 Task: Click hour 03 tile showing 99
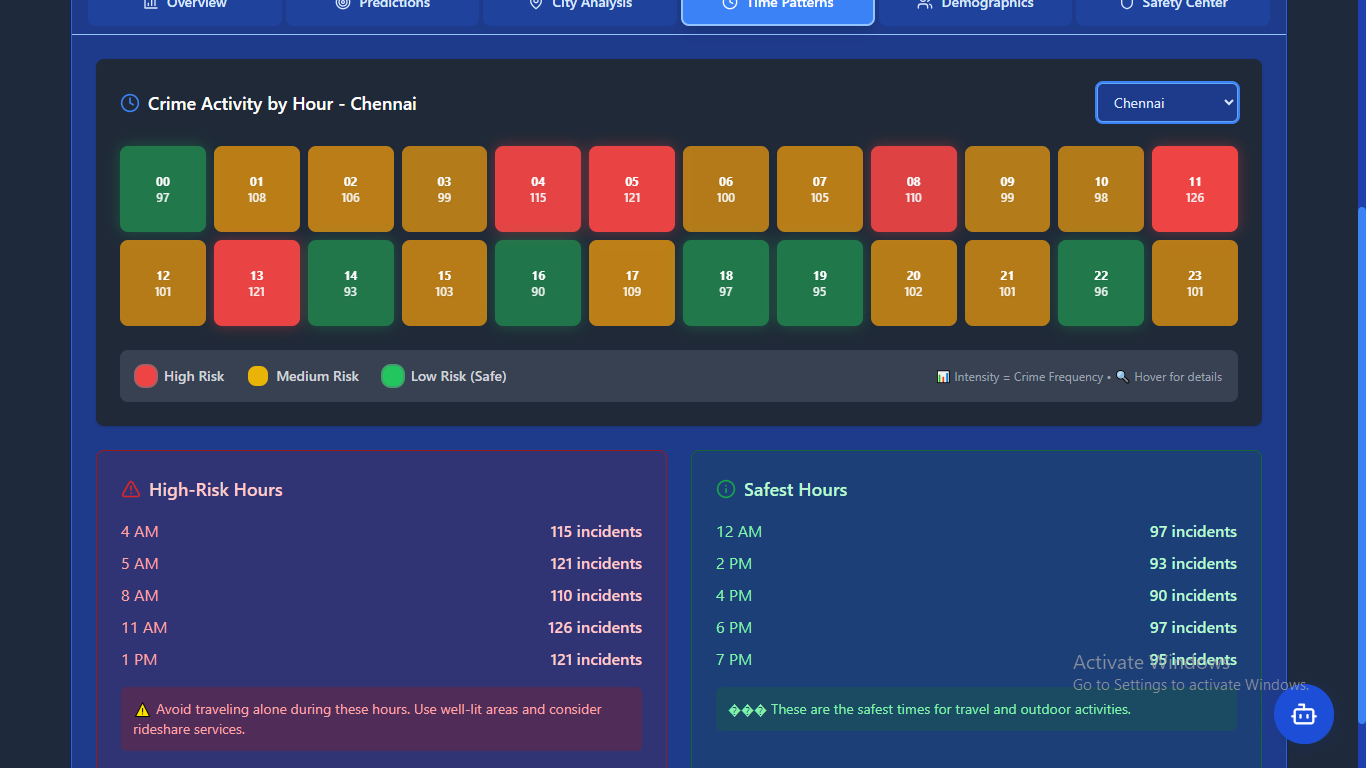[444, 189]
